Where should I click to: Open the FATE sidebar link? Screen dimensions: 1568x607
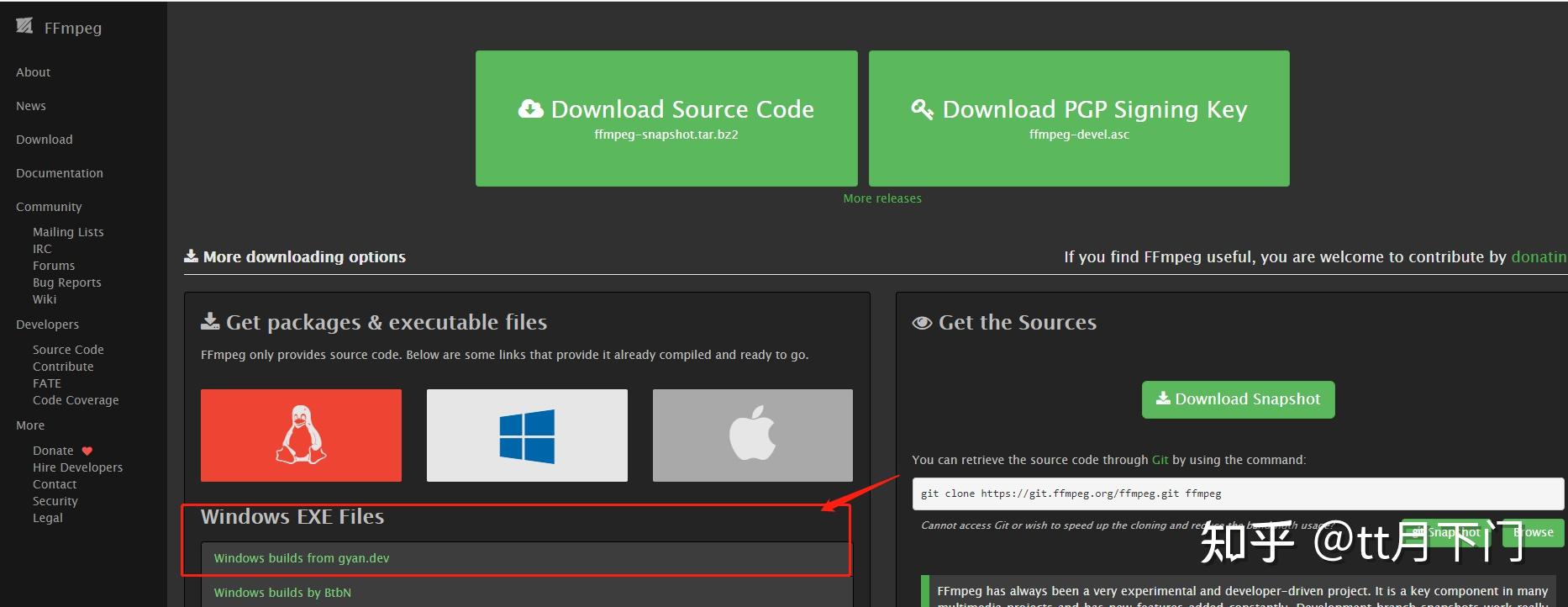pos(47,383)
